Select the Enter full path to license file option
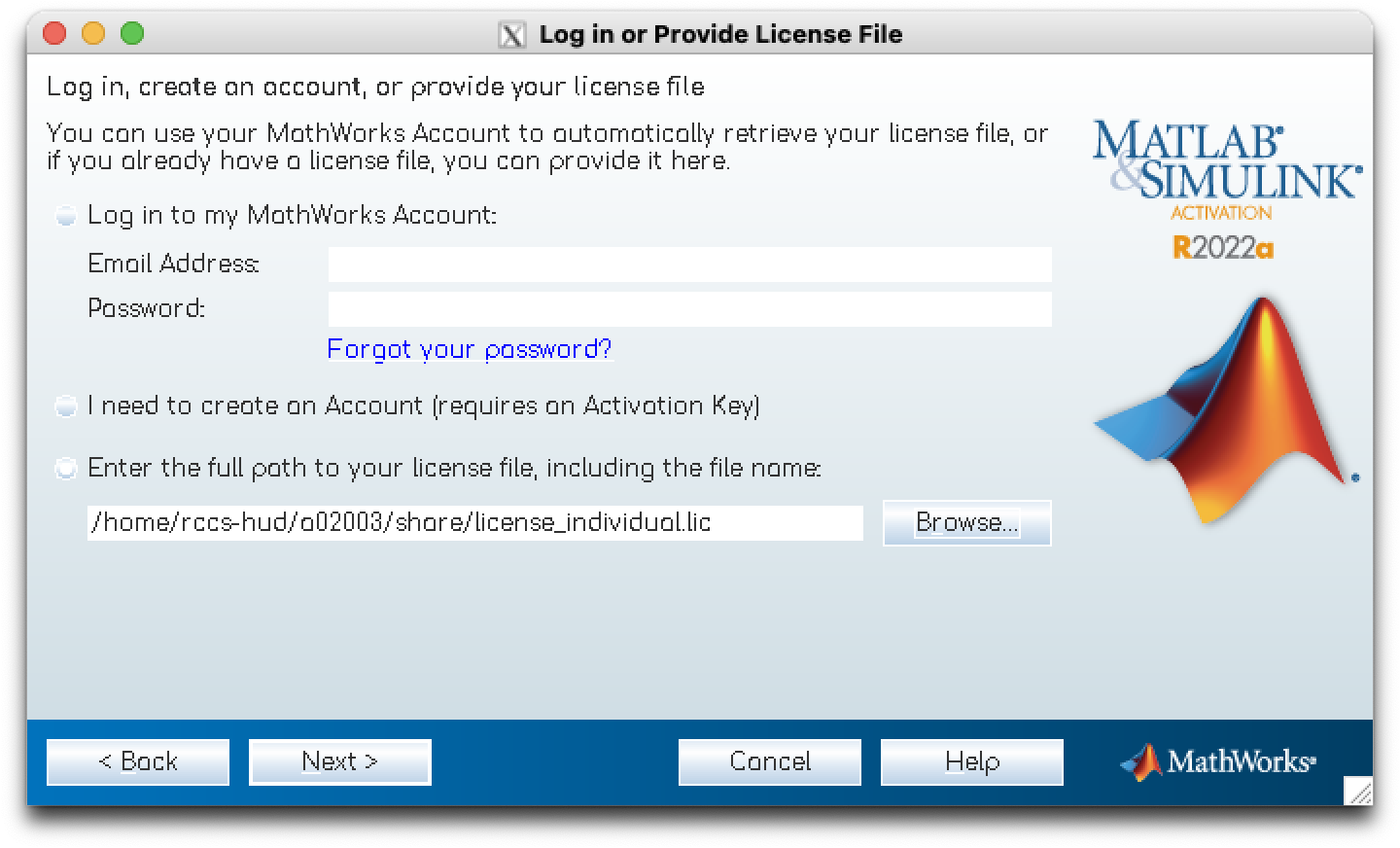Image resolution: width=1400 pixels, height=848 pixels. click(66, 470)
